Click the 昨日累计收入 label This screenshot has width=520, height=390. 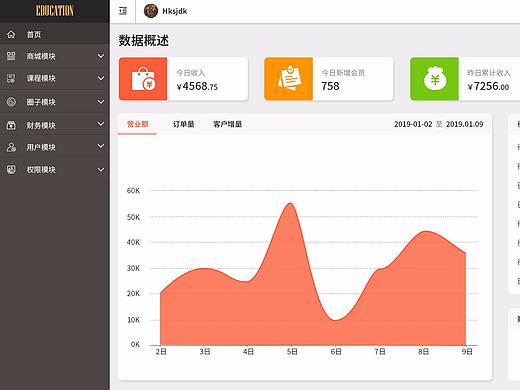(x=489, y=73)
